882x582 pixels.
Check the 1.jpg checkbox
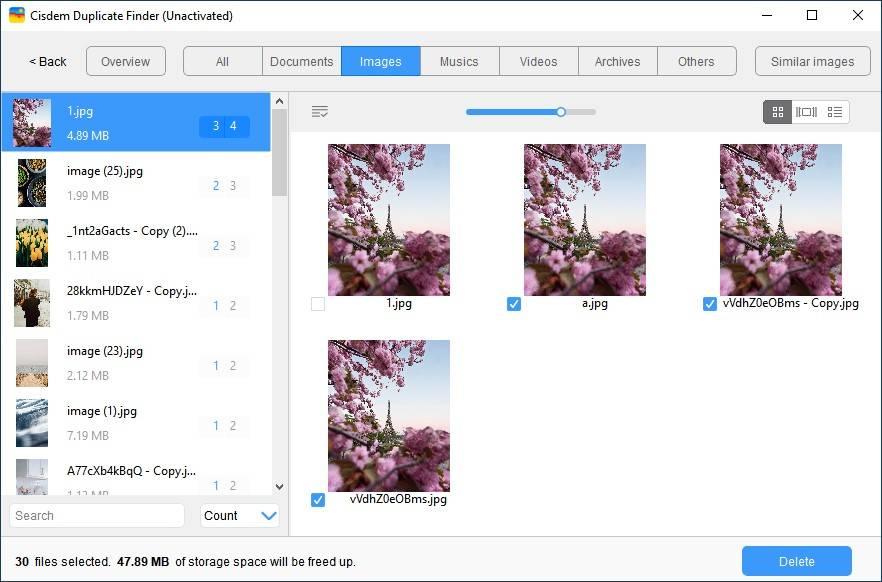[x=318, y=304]
